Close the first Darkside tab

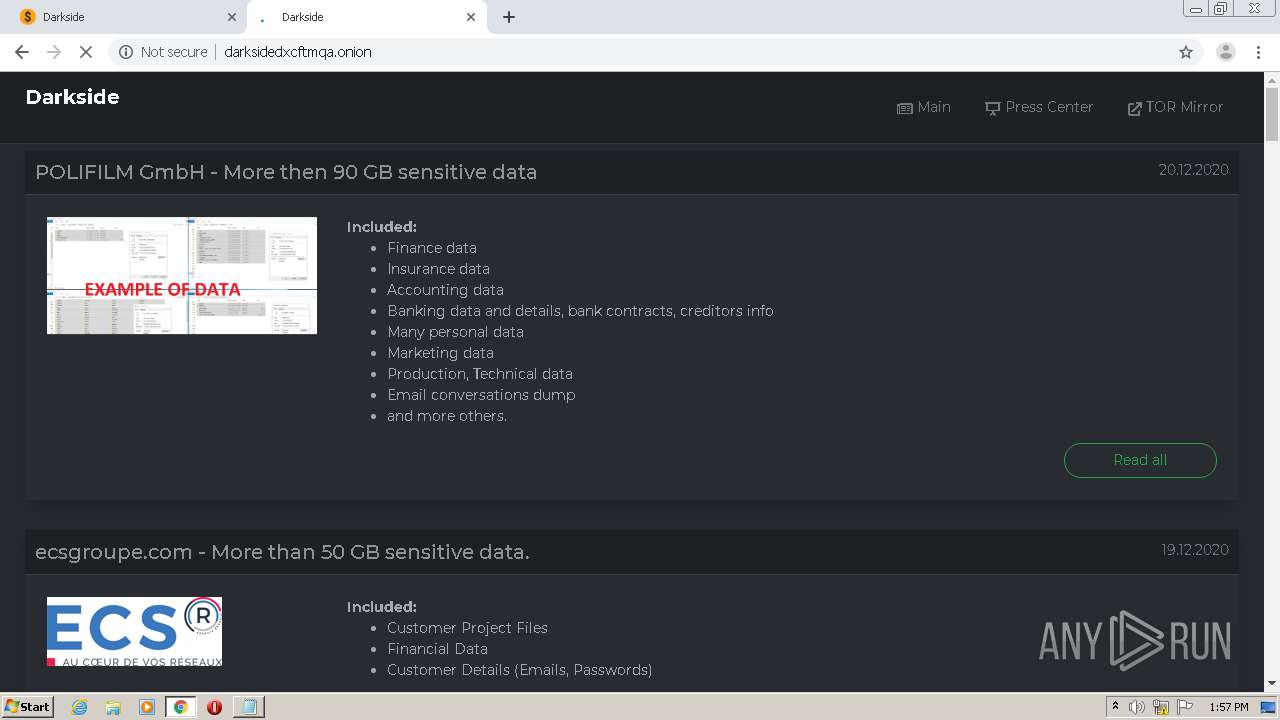pos(232,17)
